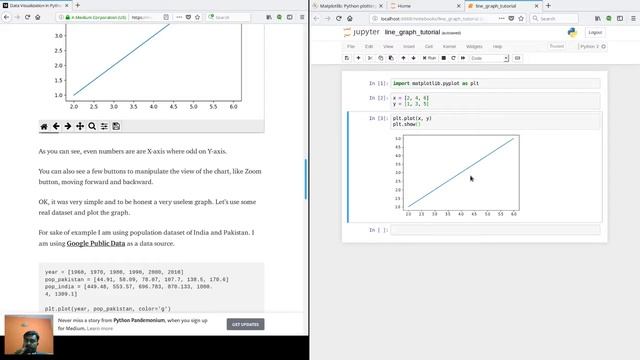640x360 pixels.
Task: Click the Logout button
Action: pyautogui.click(x=595, y=32)
